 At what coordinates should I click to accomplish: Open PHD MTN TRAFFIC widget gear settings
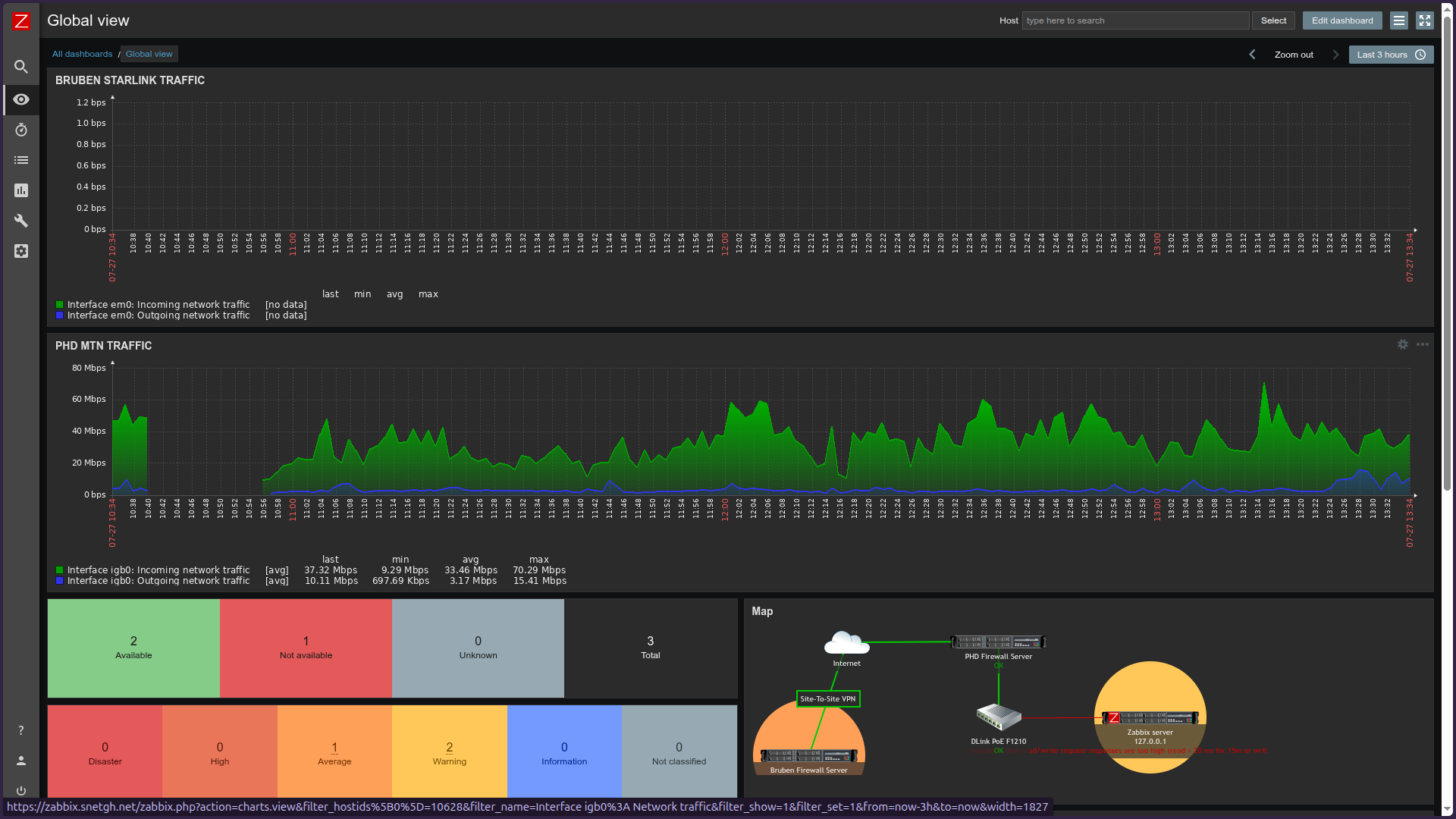point(1403,344)
